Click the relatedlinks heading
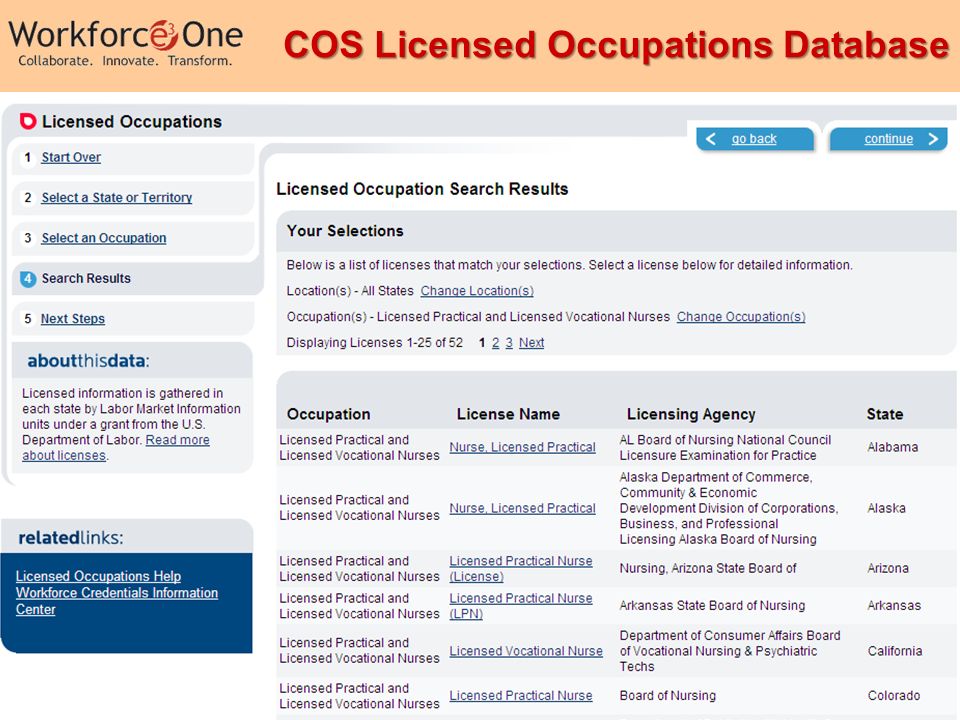The width and height of the screenshot is (960, 720). (70, 538)
